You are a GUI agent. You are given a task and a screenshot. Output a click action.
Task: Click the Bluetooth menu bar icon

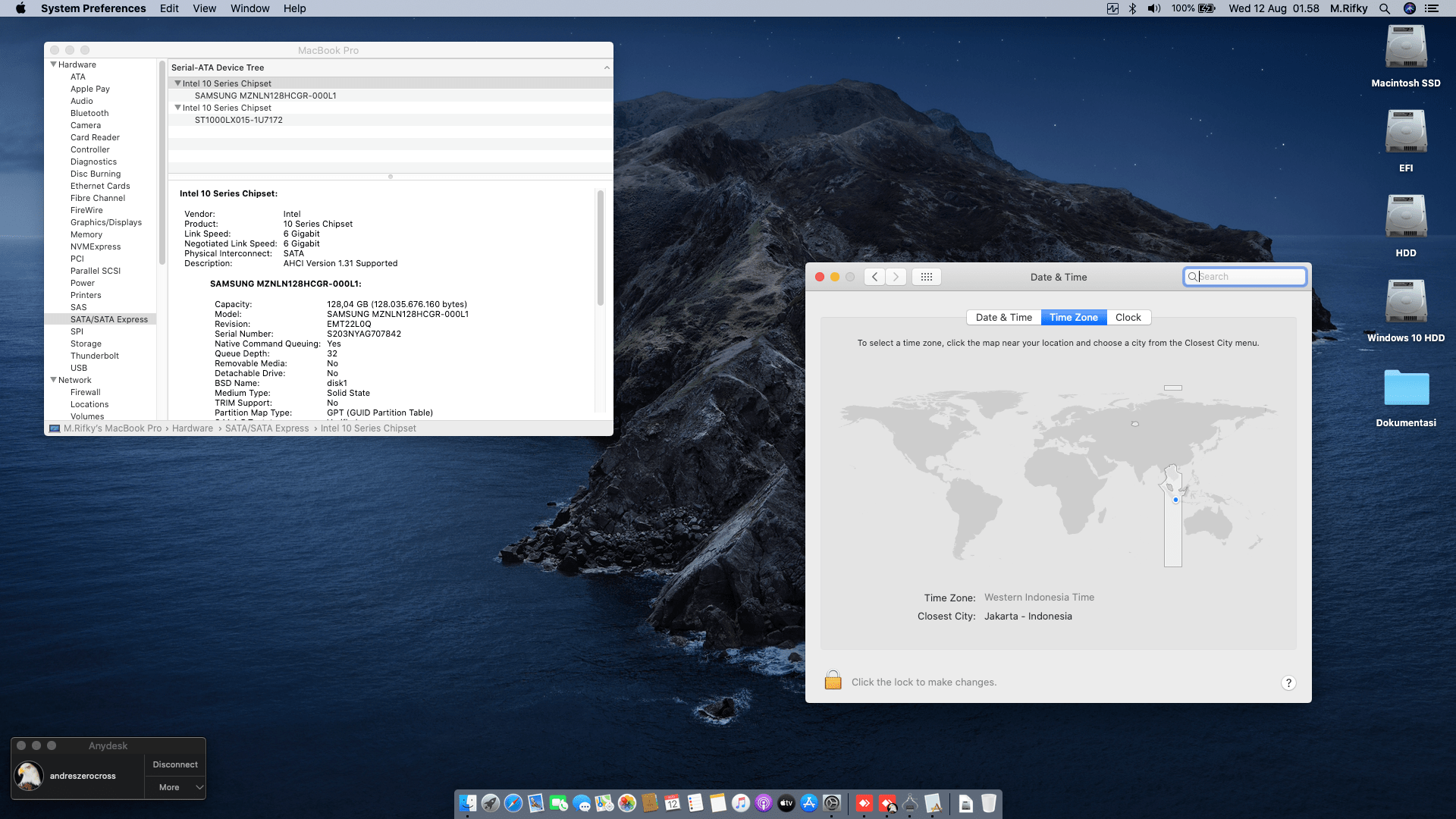click(1132, 8)
